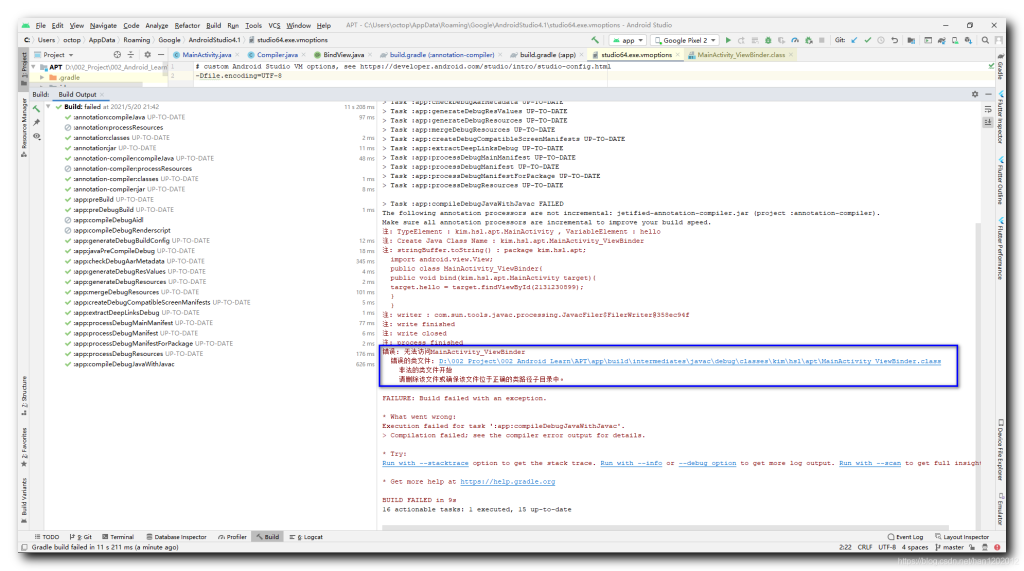The width and height of the screenshot is (1024, 571).
Task: Click Git update project arrow icon
Action: (x=854, y=40)
